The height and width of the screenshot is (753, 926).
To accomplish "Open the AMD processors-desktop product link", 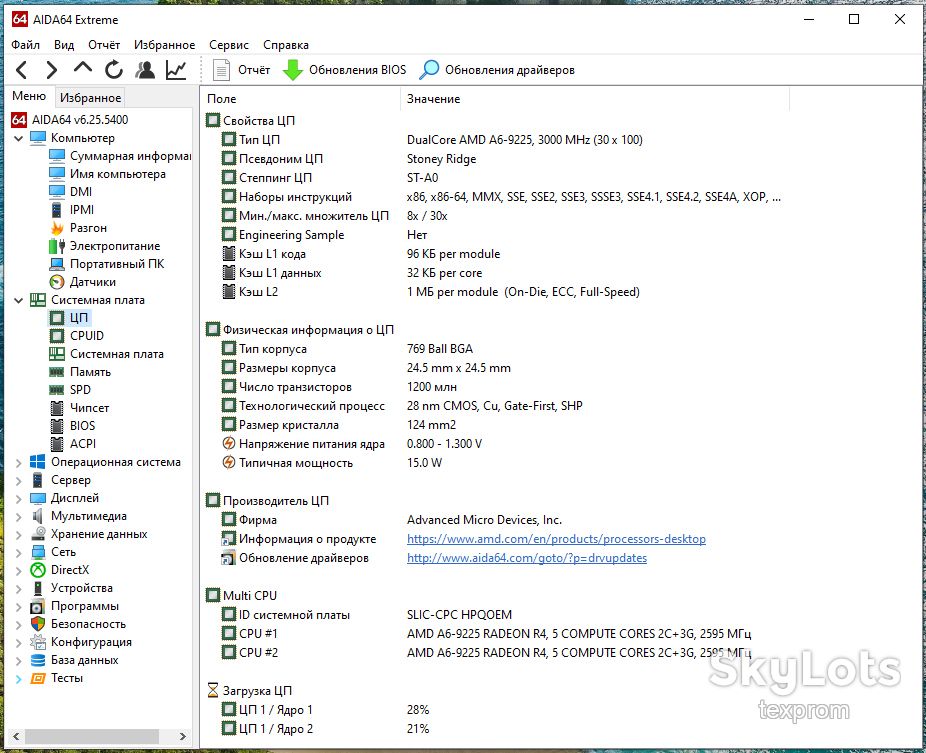I will (x=556, y=539).
